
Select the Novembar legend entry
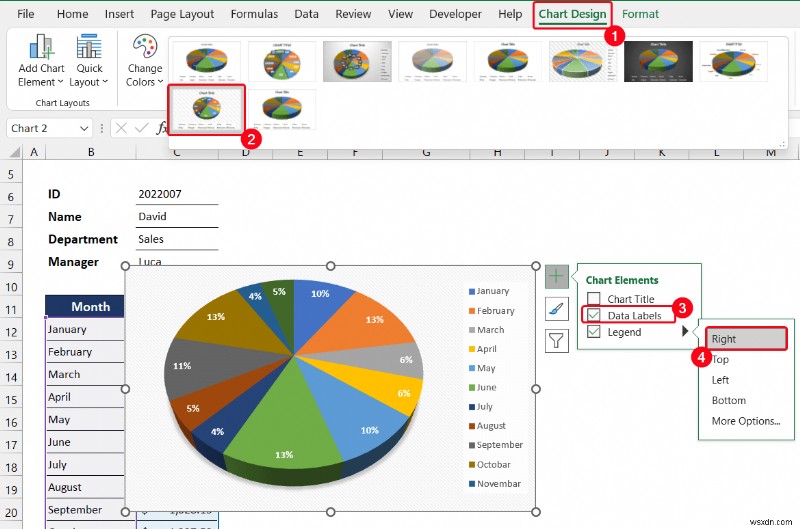pos(495,484)
